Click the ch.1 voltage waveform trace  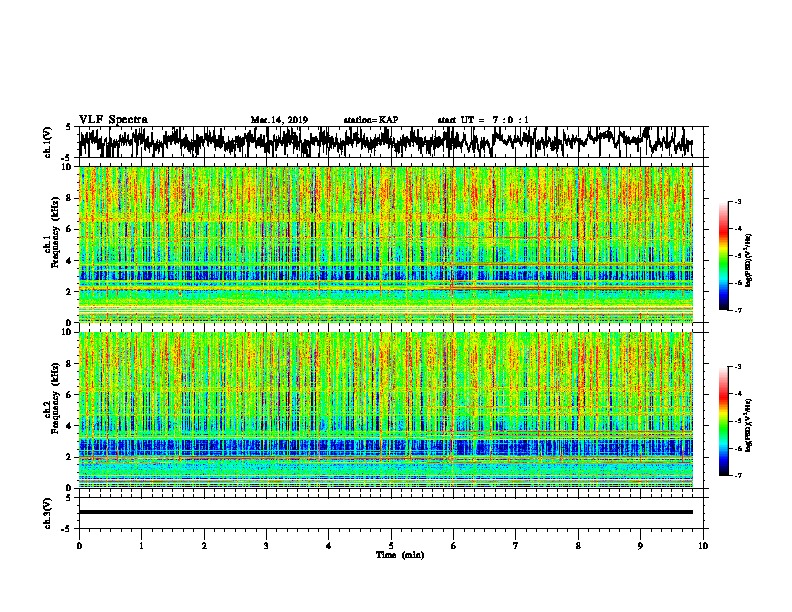(x=386, y=142)
